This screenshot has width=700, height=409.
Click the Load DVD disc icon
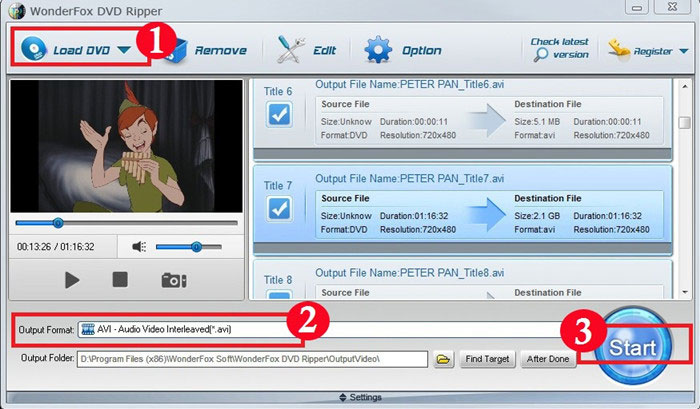click(x=34, y=48)
